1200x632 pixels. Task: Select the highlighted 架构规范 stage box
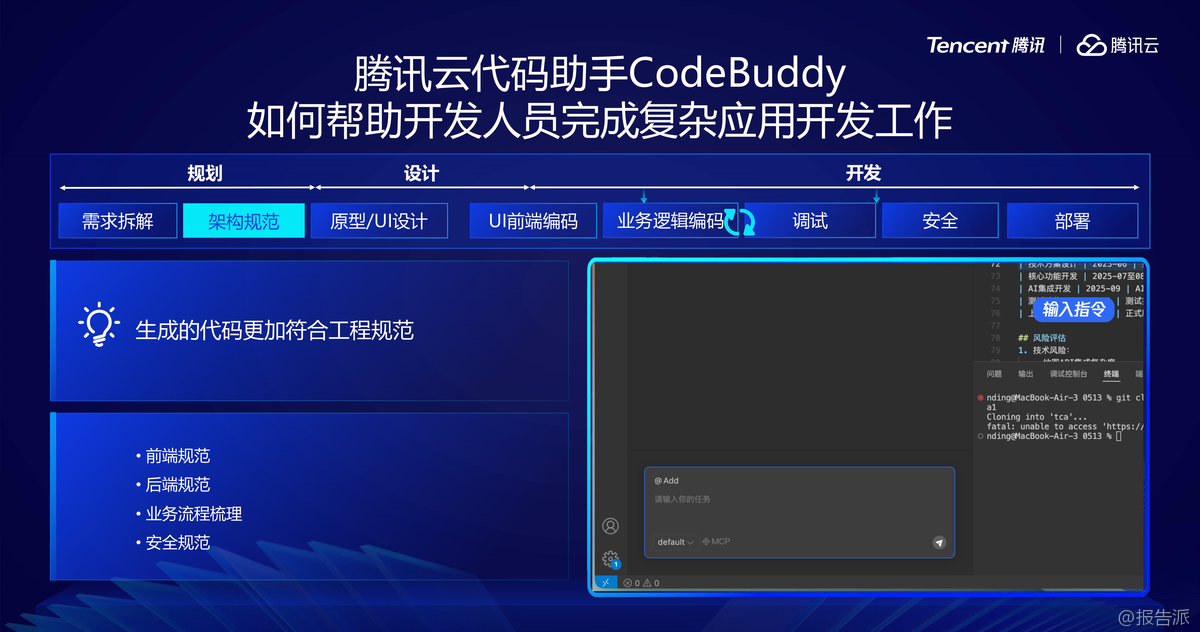[243, 221]
